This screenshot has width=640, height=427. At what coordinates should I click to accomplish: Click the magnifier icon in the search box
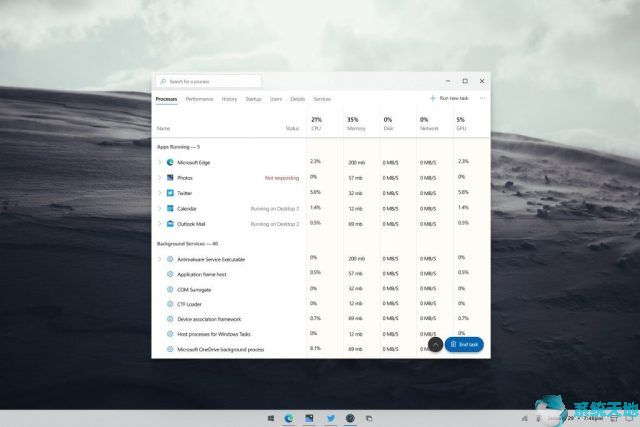tap(163, 81)
